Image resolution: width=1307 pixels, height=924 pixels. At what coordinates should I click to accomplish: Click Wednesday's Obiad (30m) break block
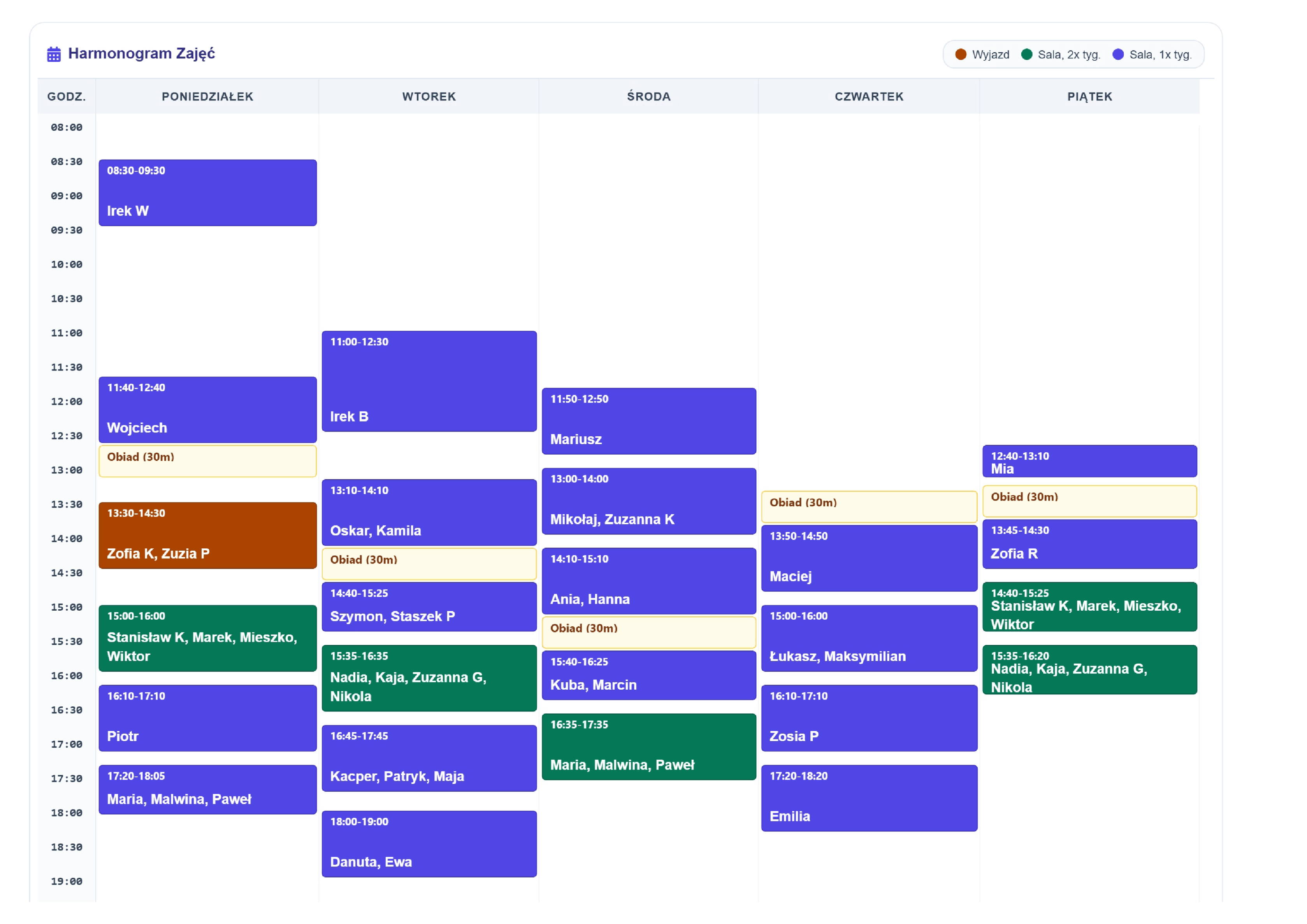[x=648, y=632]
